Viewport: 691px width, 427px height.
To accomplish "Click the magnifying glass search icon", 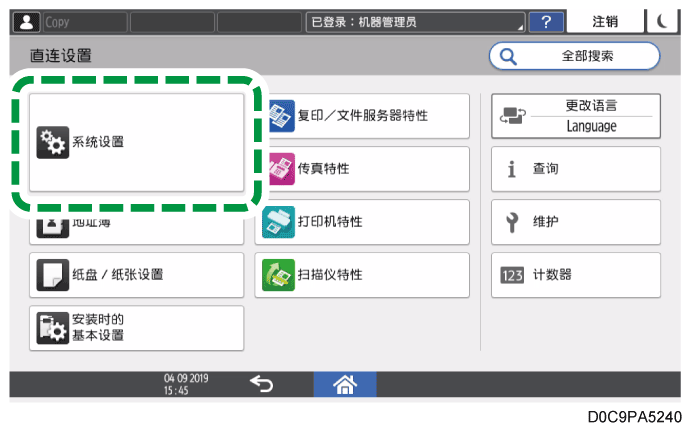I will point(508,56).
